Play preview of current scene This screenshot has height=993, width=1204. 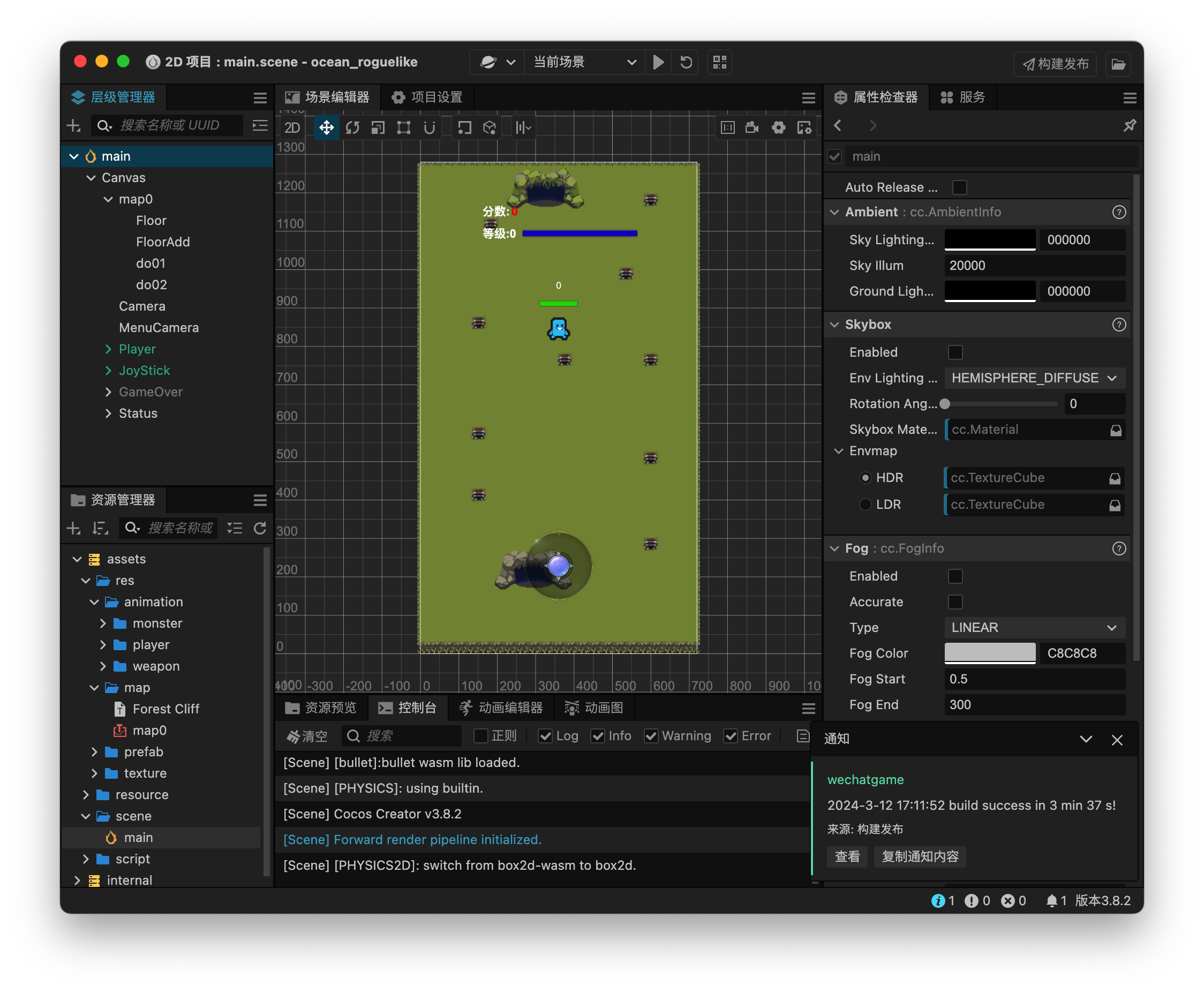(658, 62)
